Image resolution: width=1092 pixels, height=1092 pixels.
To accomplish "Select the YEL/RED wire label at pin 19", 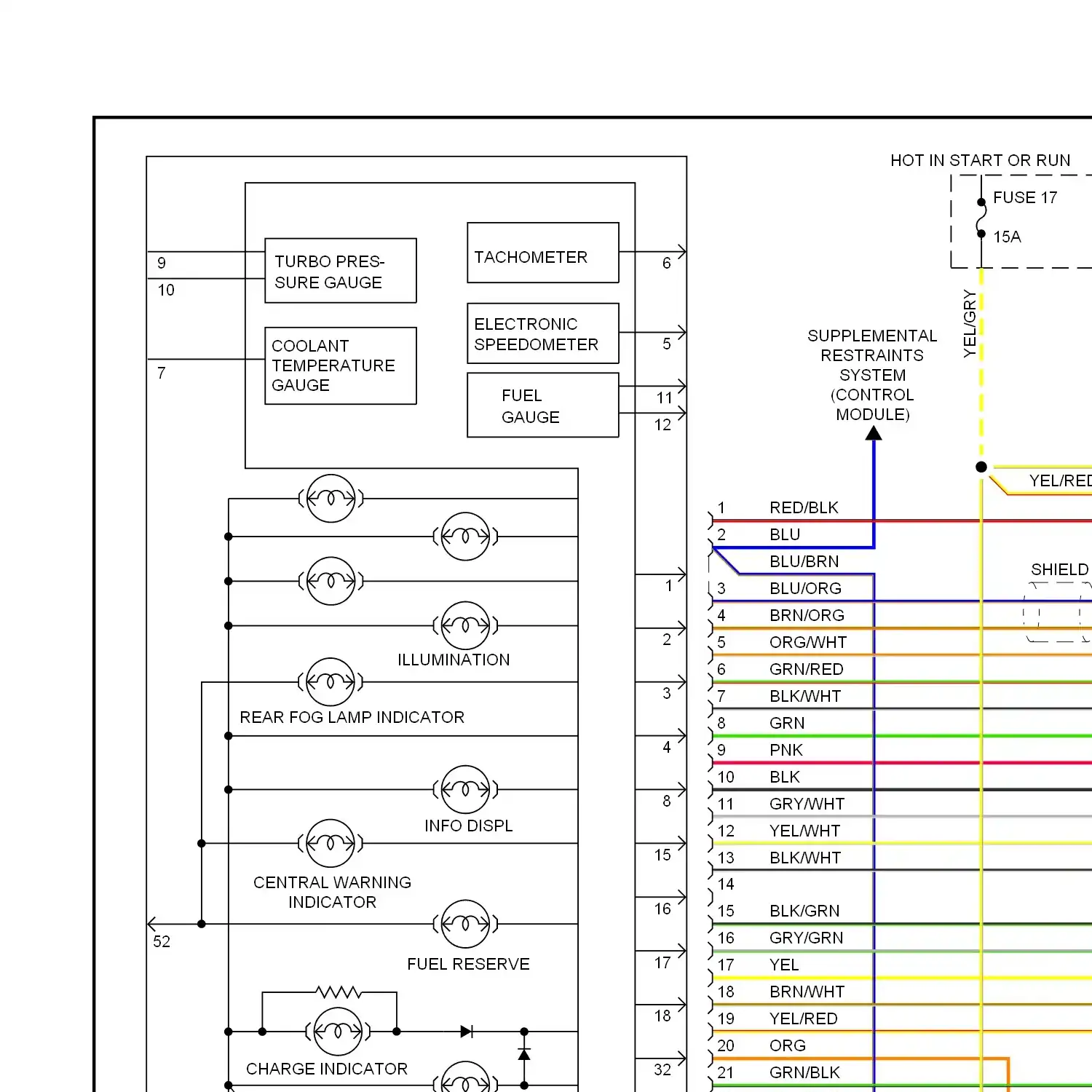I will (x=804, y=1018).
